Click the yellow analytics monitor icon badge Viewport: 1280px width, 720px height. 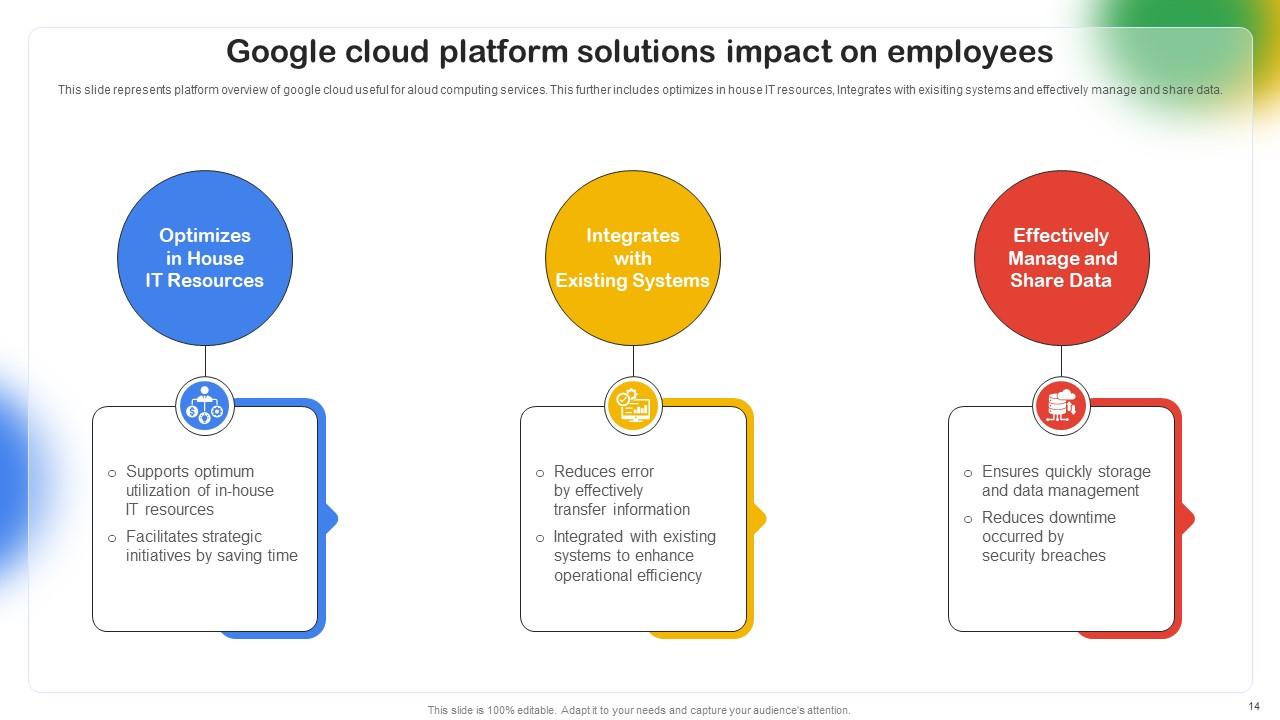click(x=633, y=405)
